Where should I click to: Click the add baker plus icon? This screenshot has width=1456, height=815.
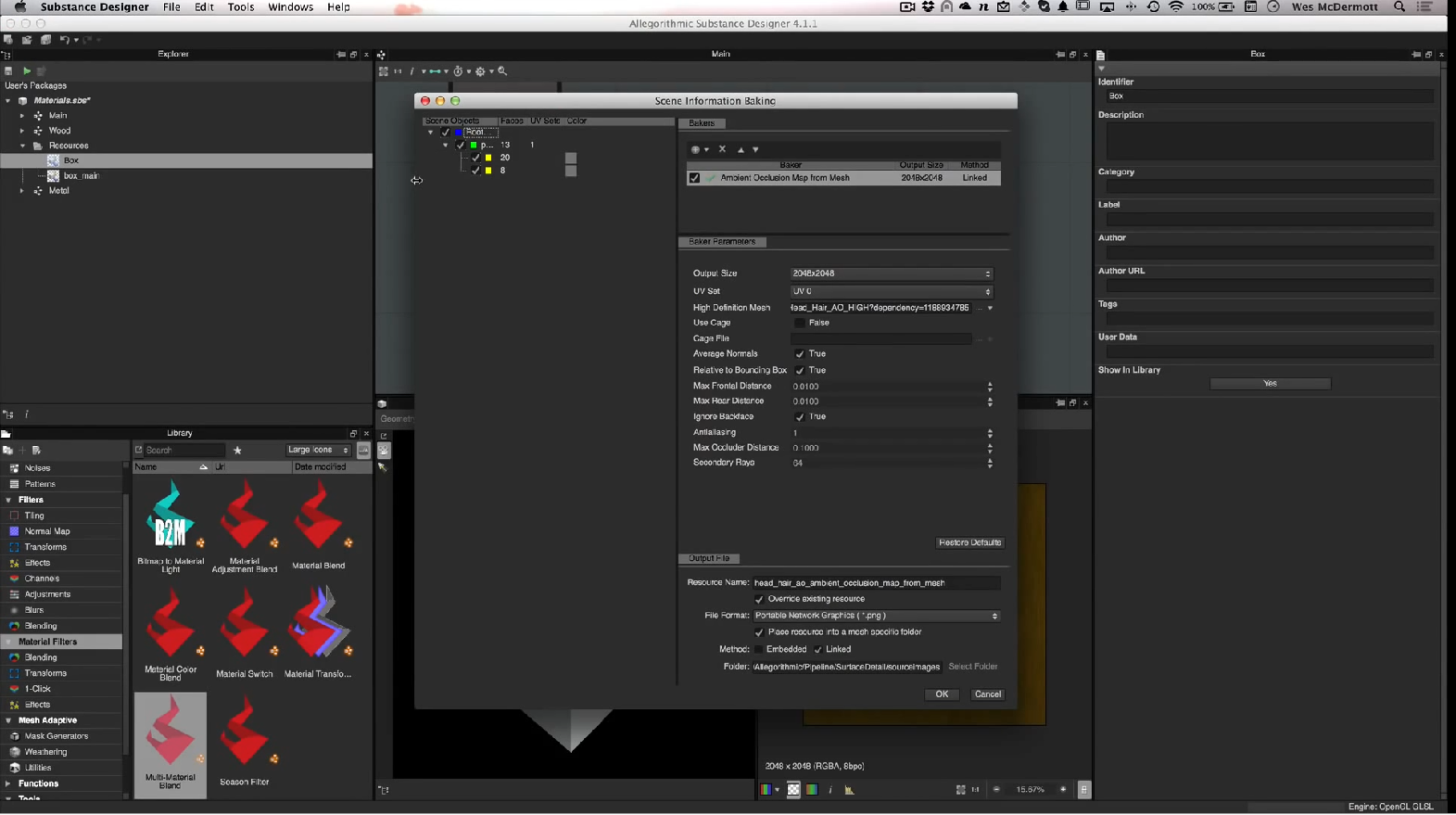(x=697, y=149)
